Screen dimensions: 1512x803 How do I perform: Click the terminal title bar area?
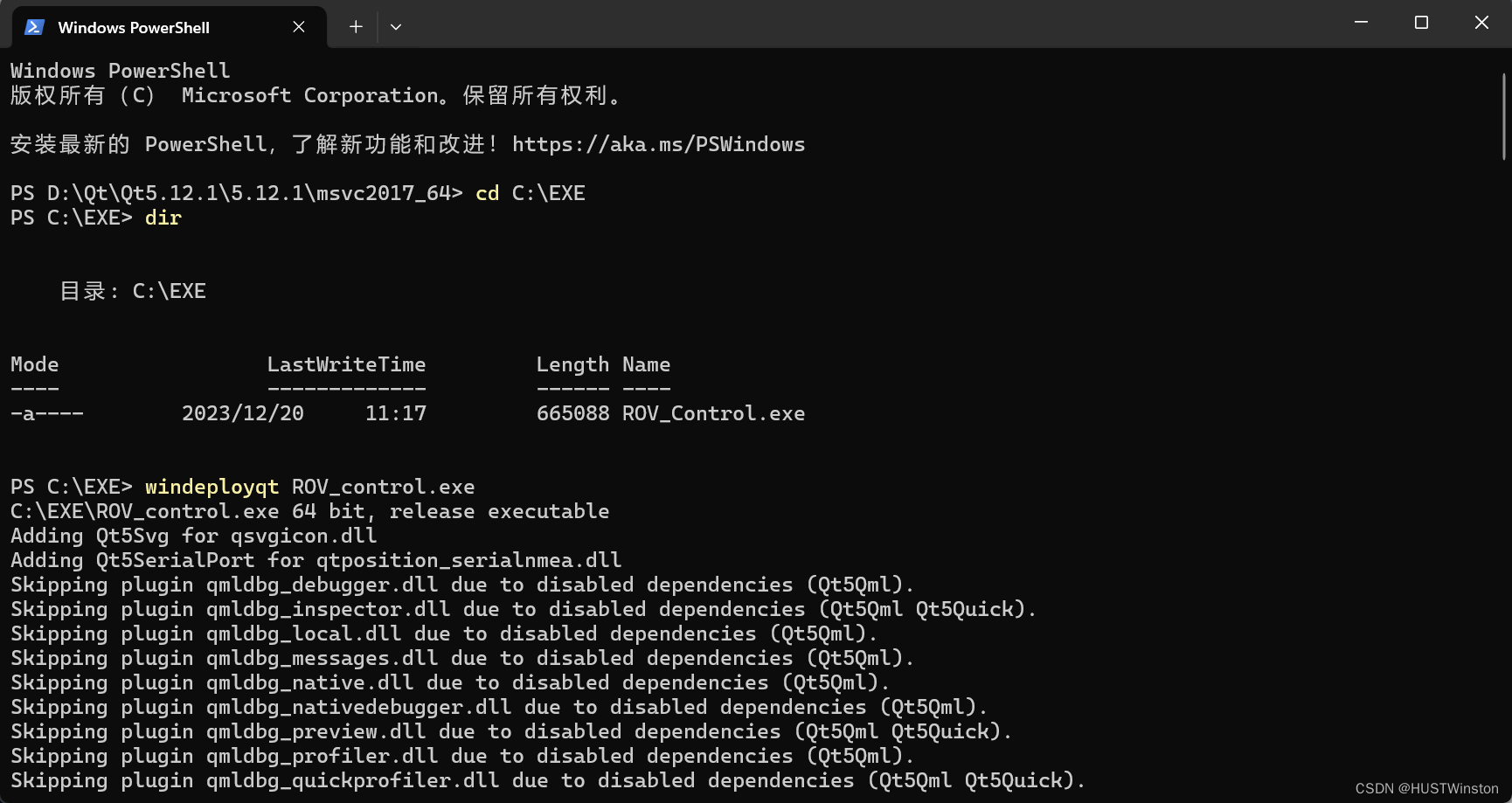tap(787, 22)
